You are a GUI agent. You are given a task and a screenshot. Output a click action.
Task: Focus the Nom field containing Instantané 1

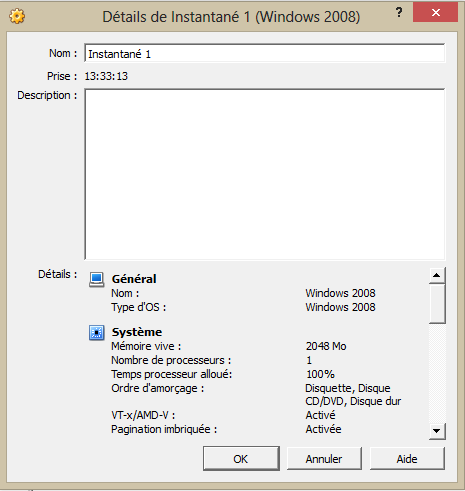pyautogui.click(x=265, y=54)
